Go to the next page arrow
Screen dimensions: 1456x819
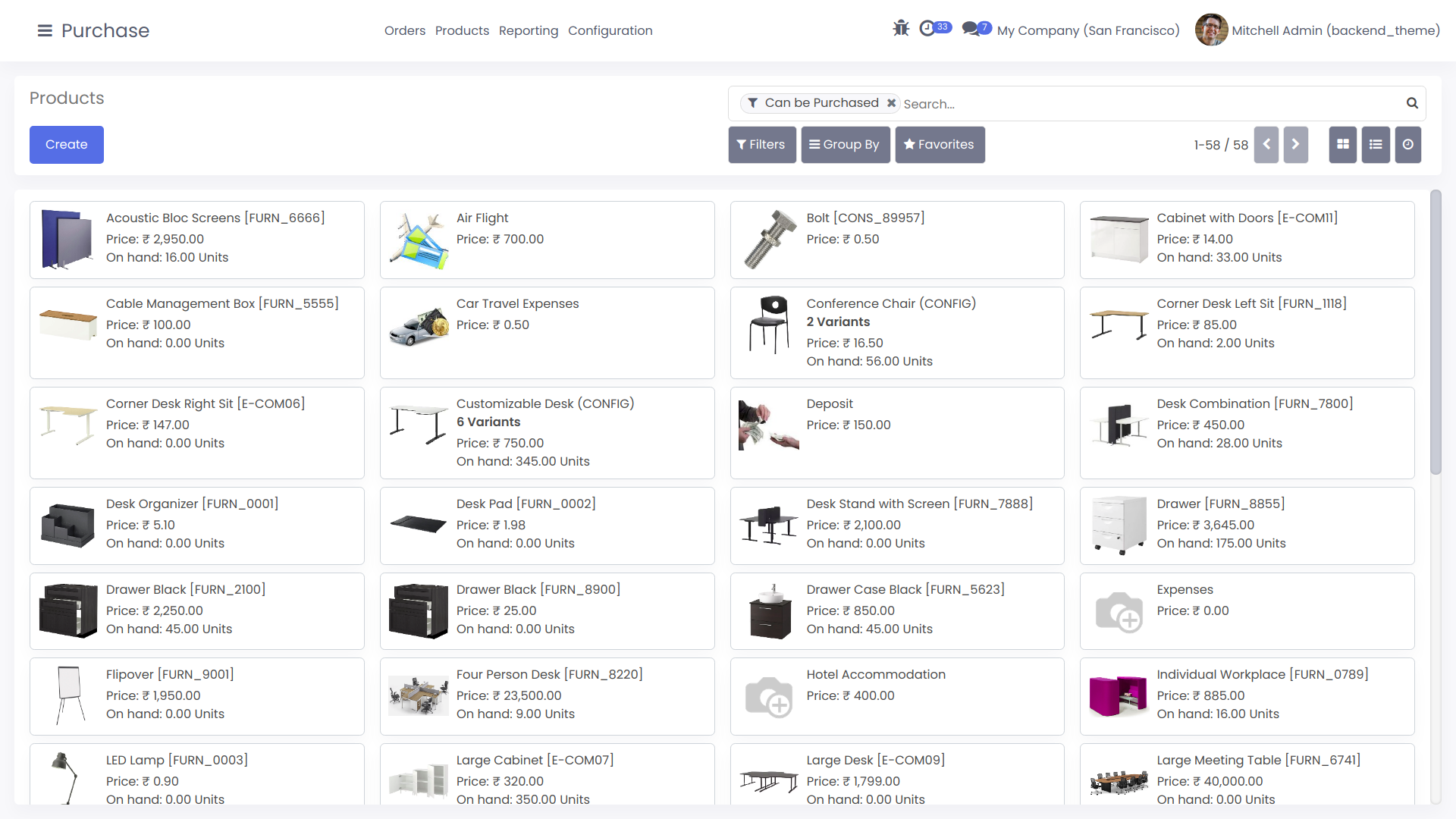pyautogui.click(x=1295, y=145)
